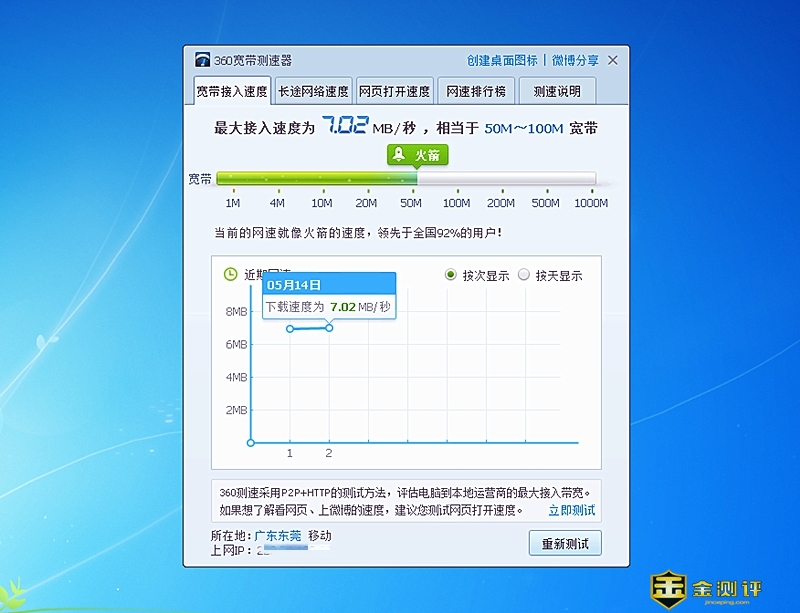
Task: Open the 测速说明 tab
Action: pos(557,91)
